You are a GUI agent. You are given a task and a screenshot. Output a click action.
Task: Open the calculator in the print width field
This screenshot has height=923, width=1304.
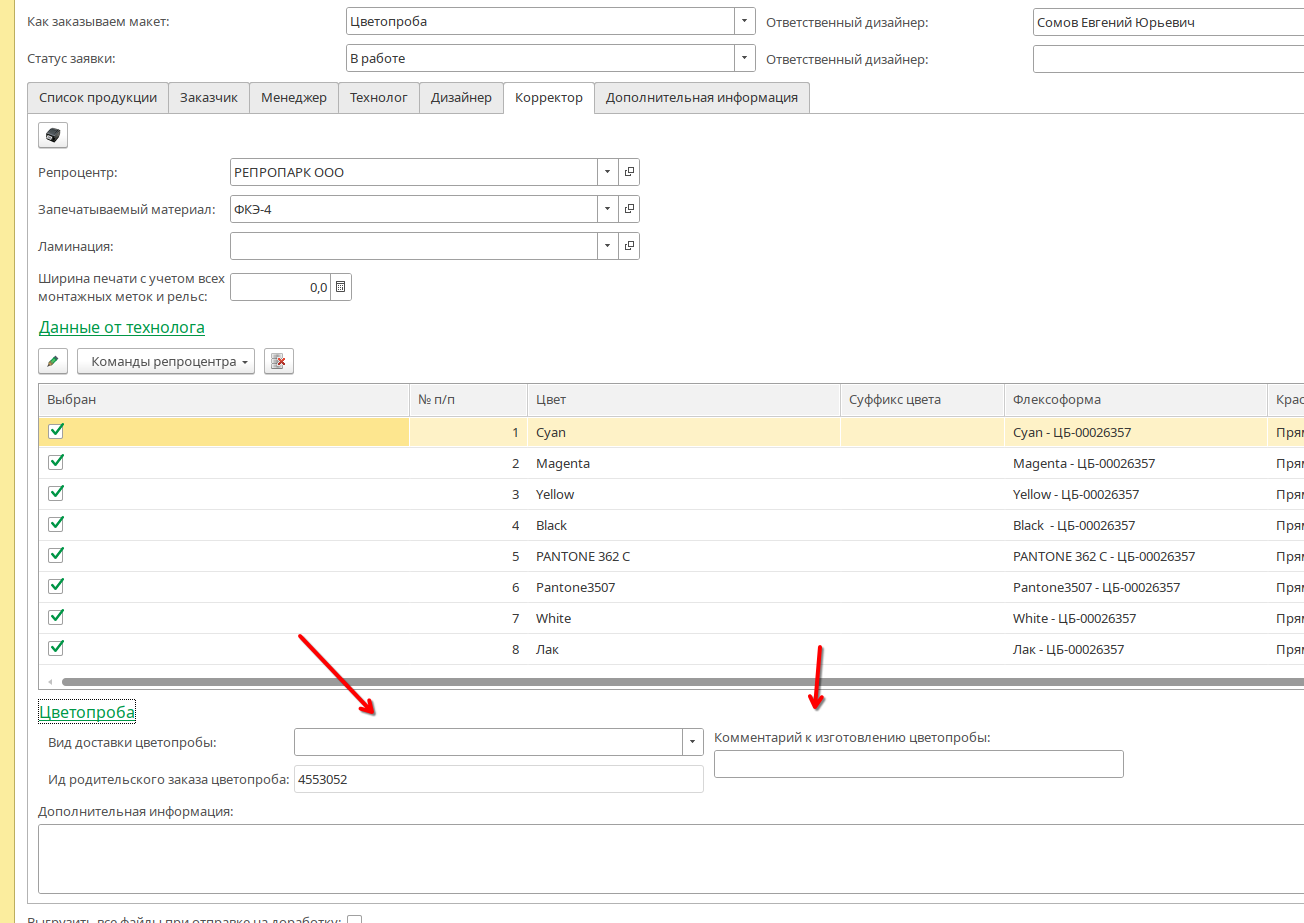(340, 288)
